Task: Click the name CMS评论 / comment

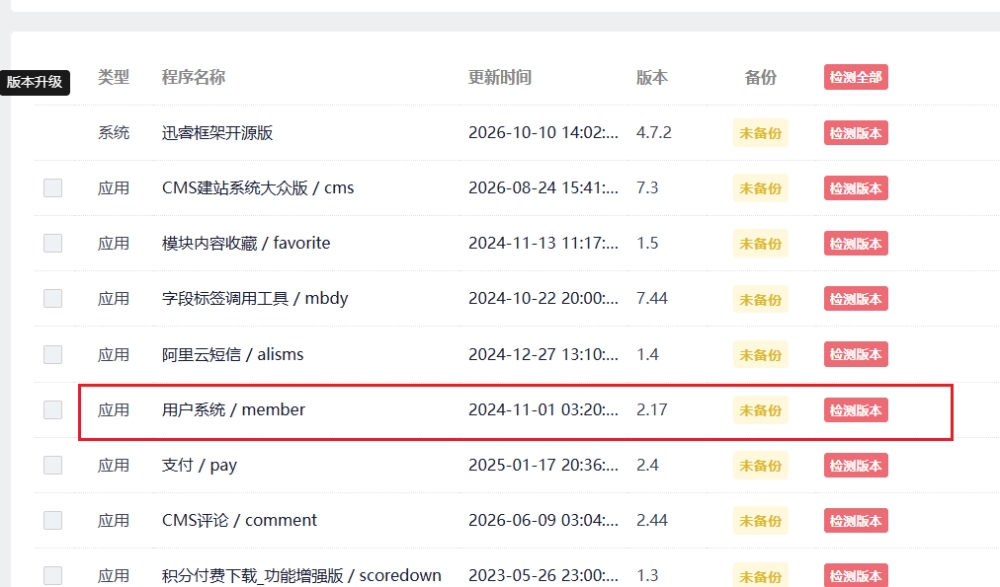Action: pos(239,521)
